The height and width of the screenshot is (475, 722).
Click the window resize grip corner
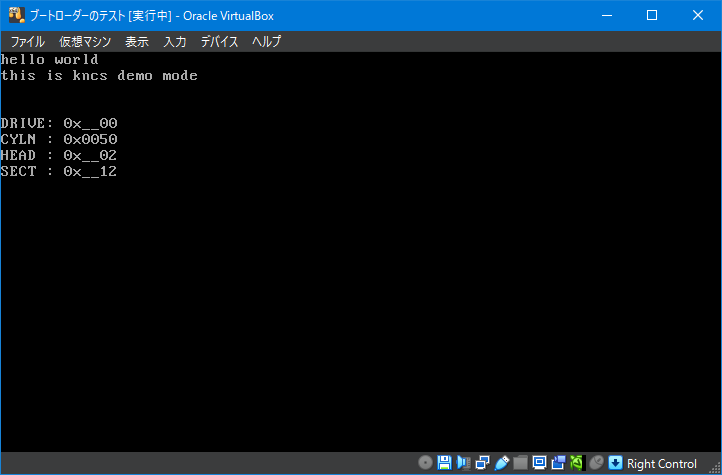pos(716,469)
